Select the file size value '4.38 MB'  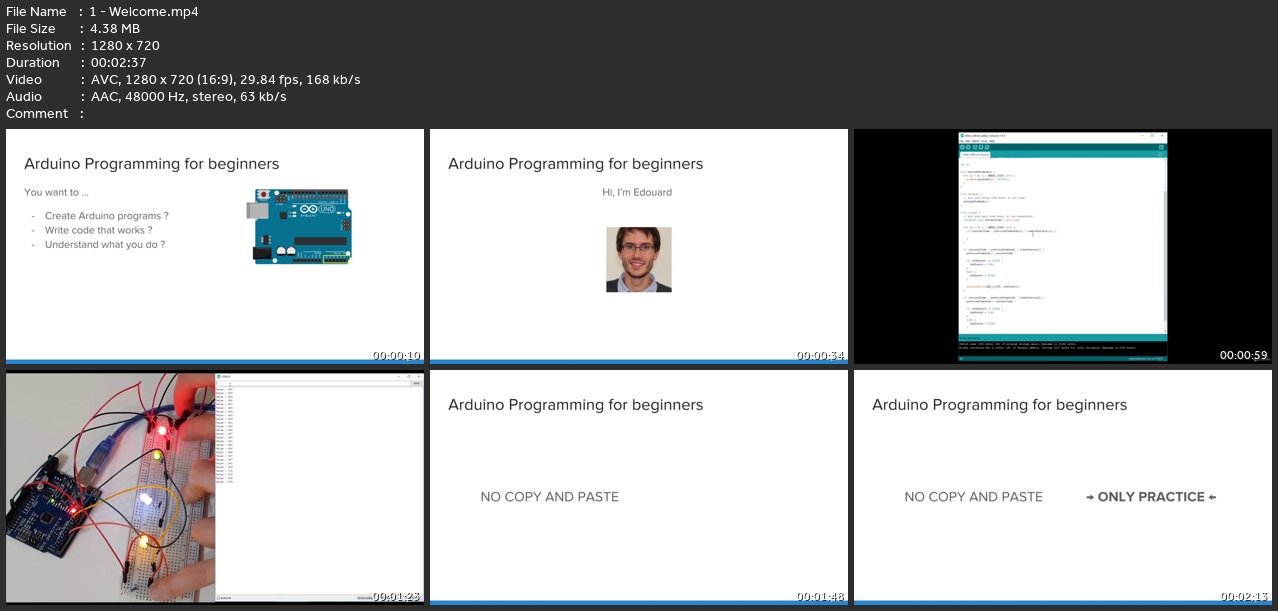tap(115, 29)
